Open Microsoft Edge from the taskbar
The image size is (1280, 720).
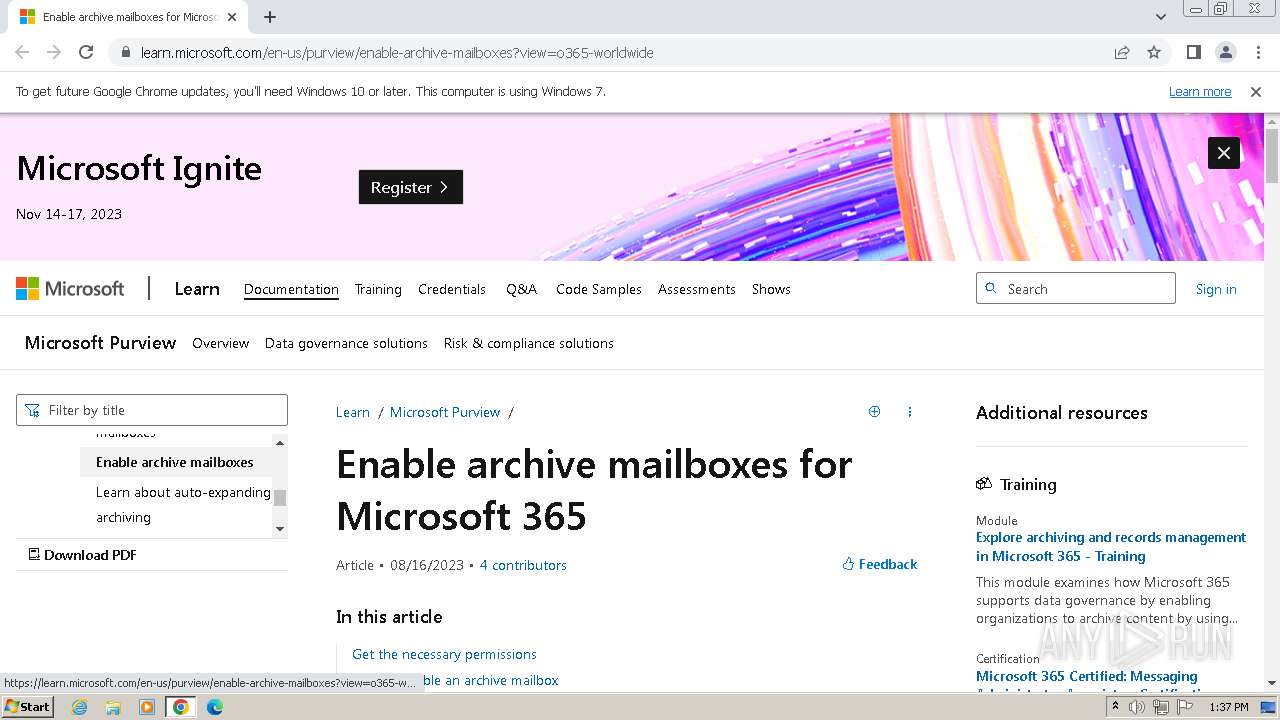pyautogui.click(x=215, y=707)
